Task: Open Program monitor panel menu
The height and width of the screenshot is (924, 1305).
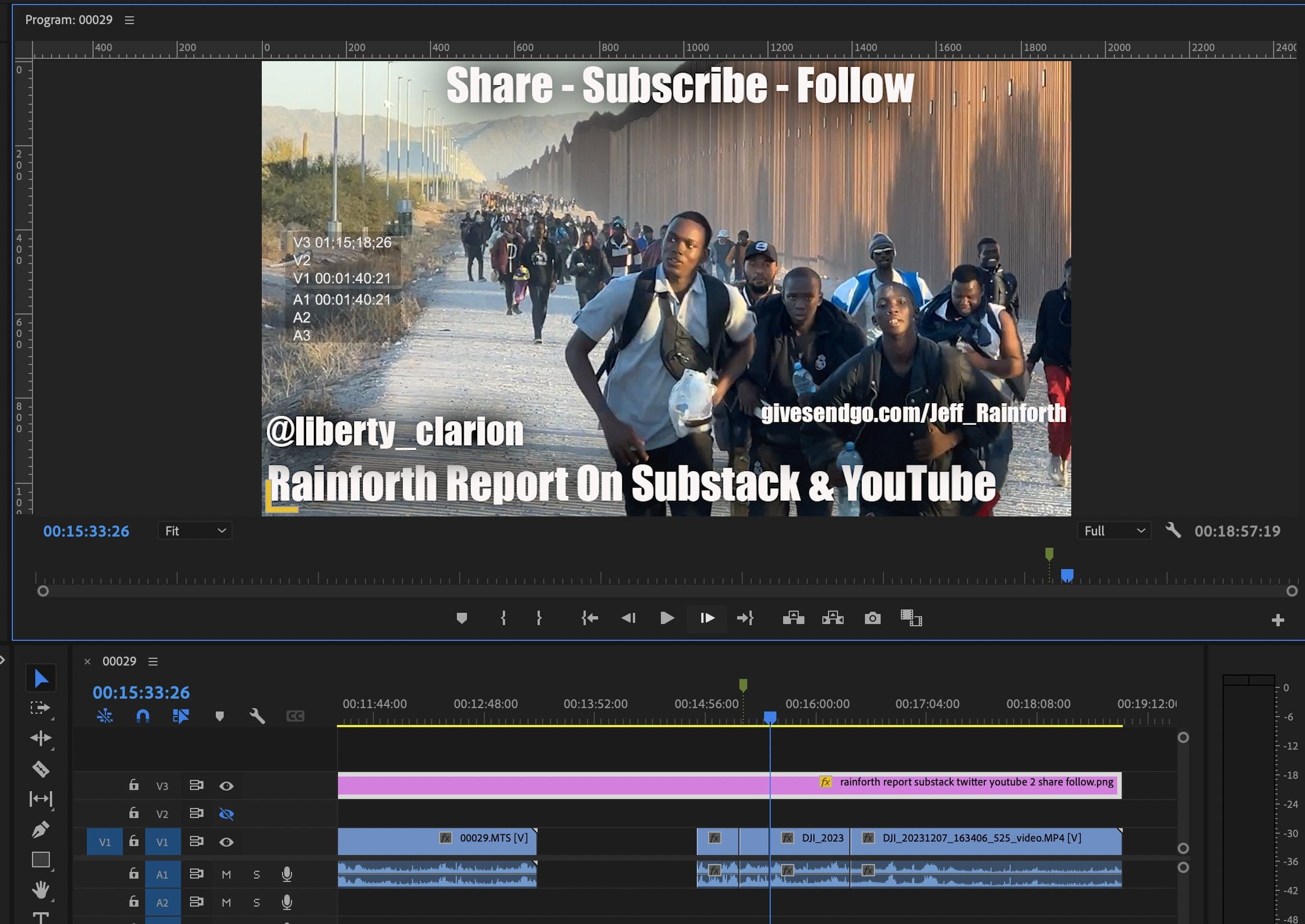Action: tap(129, 20)
